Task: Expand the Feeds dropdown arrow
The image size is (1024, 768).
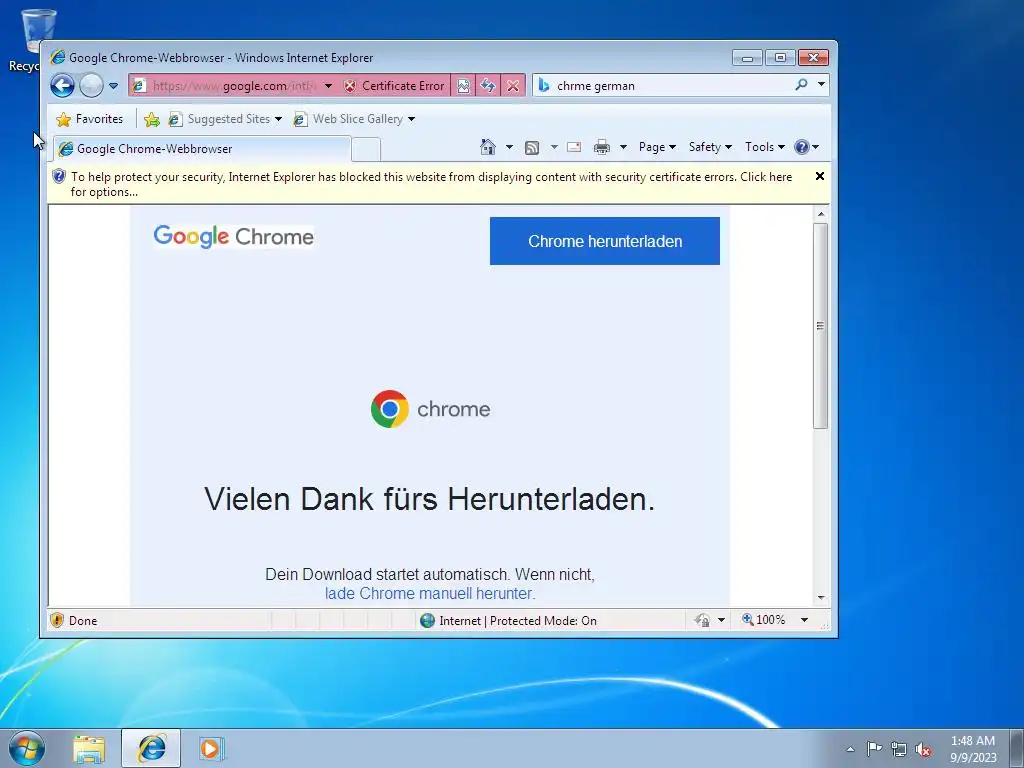Action: click(554, 147)
